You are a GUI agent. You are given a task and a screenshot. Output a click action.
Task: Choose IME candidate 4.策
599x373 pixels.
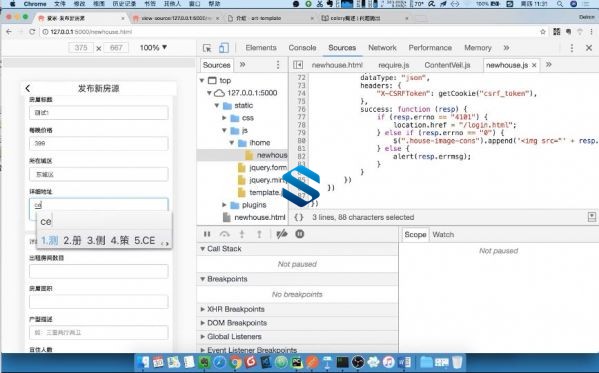point(120,240)
